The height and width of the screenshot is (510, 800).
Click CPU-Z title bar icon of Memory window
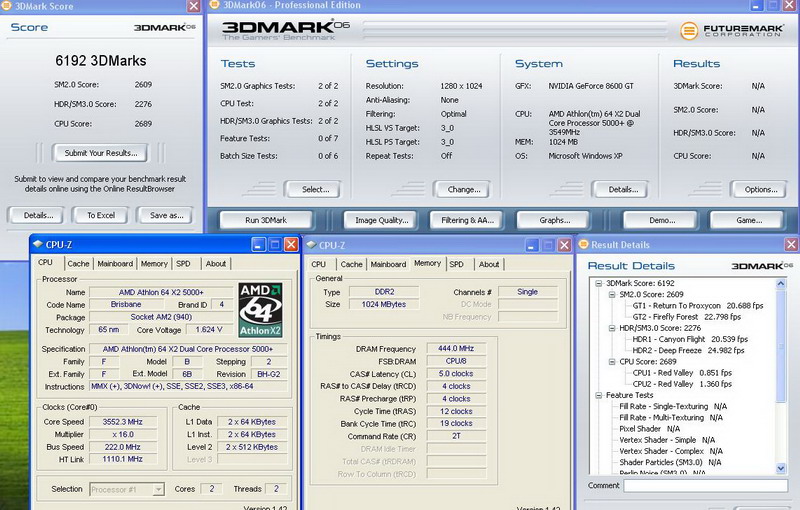[x=311, y=245]
